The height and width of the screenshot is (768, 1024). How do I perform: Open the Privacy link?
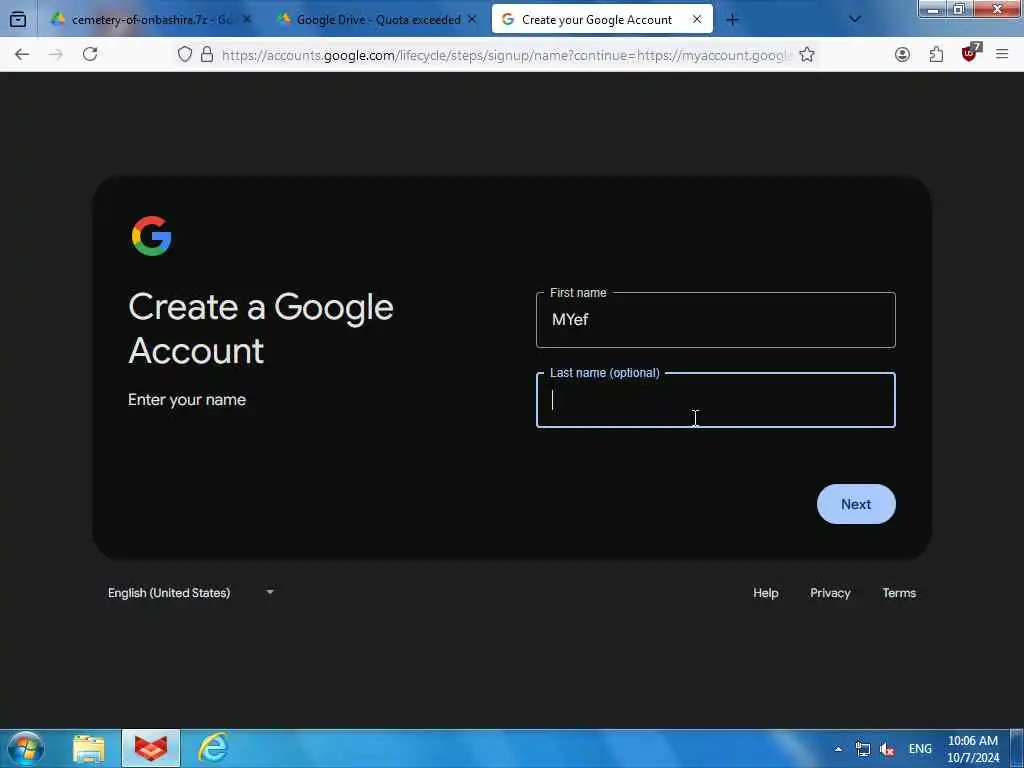830,593
